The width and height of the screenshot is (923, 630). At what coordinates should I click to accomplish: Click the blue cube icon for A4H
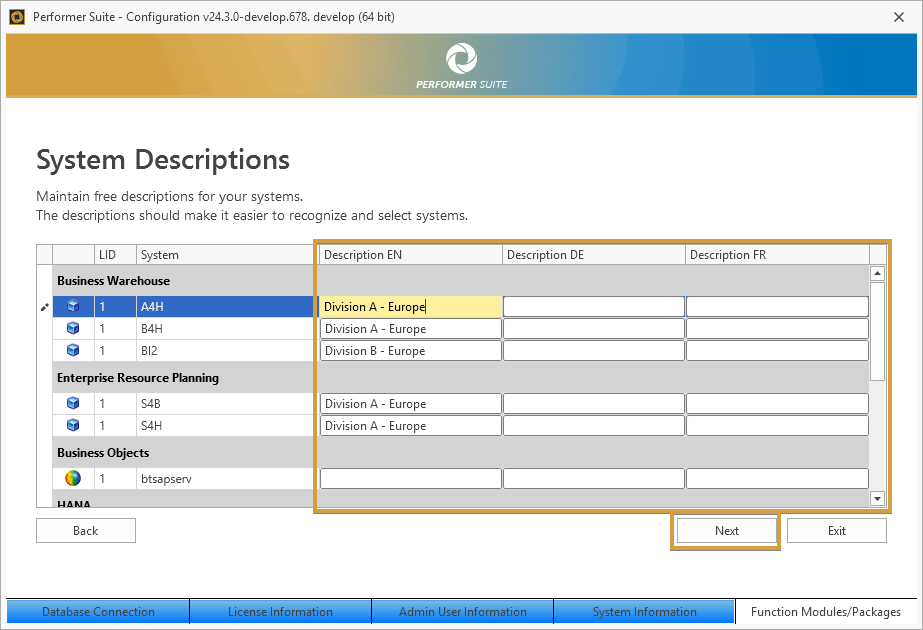click(72, 307)
